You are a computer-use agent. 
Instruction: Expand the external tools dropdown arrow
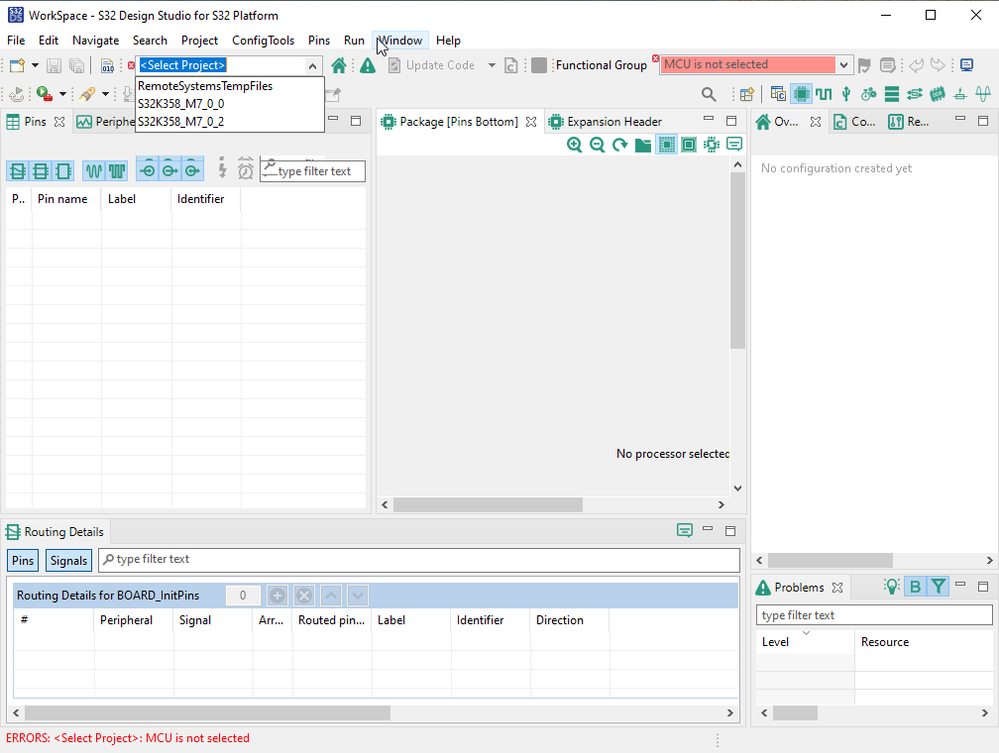106,94
